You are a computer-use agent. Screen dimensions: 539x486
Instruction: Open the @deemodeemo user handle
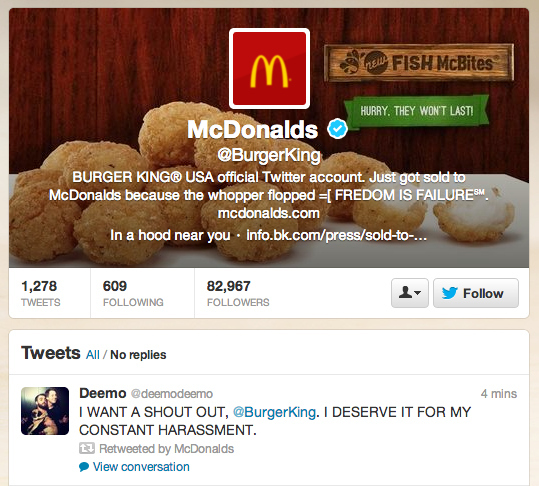pyautogui.click(x=172, y=394)
